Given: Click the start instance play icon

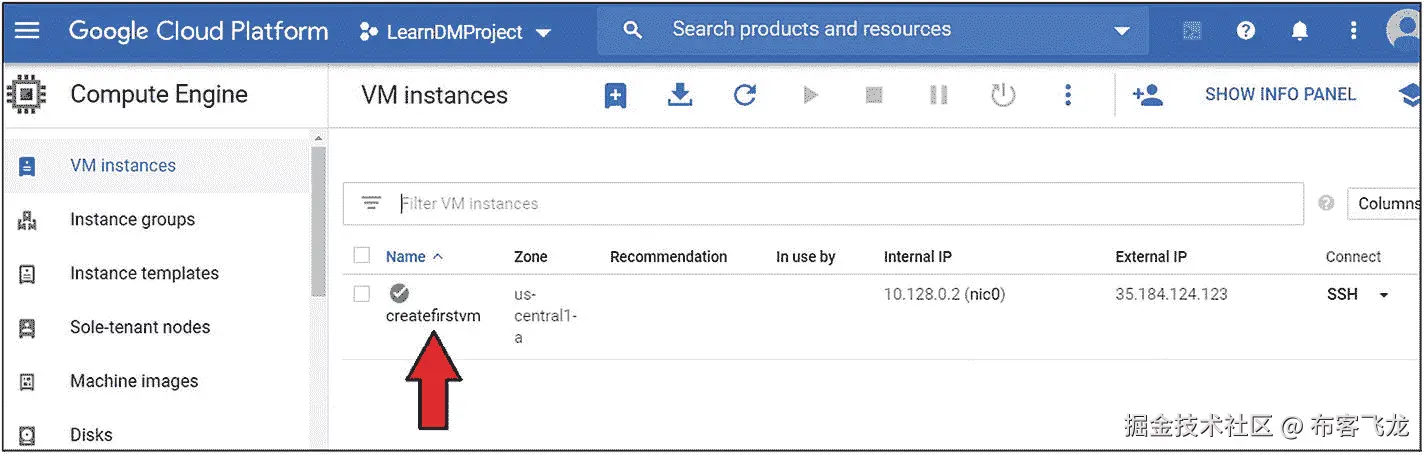Looking at the screenshot, I should [810, 95].
